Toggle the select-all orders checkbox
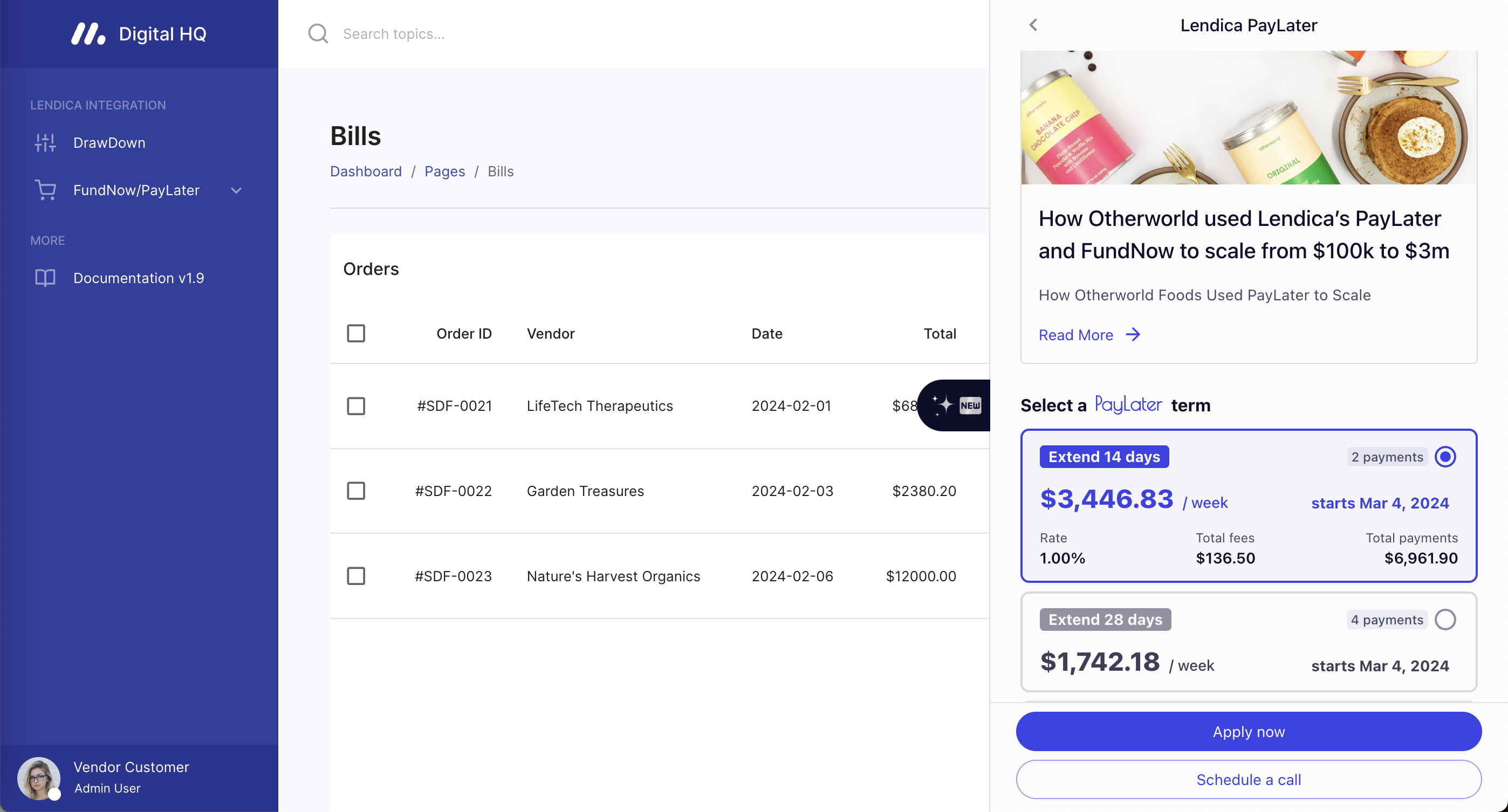The image size is (1508, 812). (356, 333)
